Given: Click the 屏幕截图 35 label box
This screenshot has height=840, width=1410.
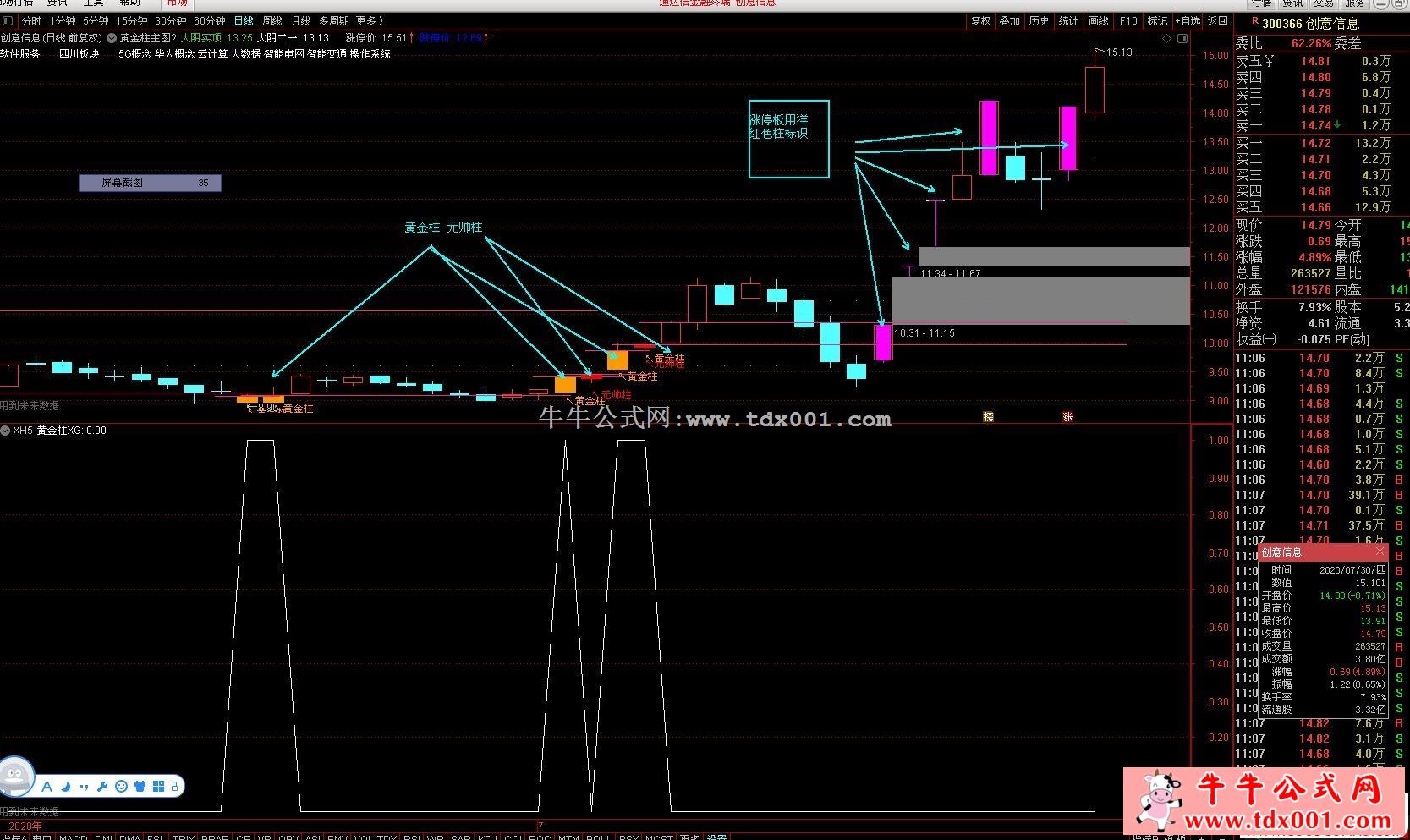Looking at the screenshot, I should [150, 183].
